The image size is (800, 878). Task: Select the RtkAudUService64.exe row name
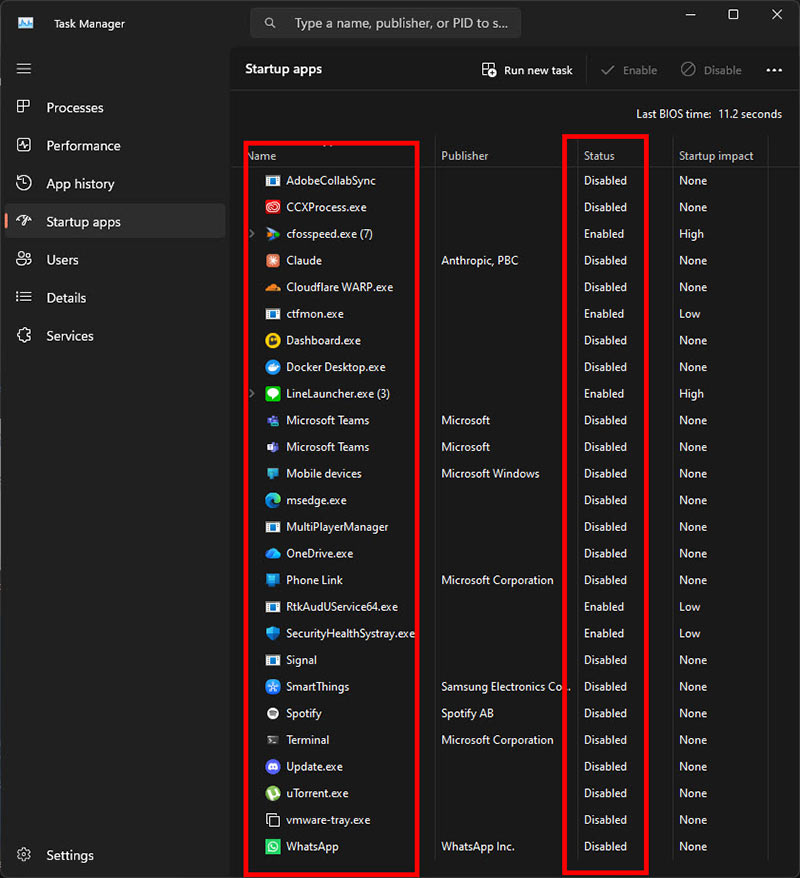click(342, 607)
